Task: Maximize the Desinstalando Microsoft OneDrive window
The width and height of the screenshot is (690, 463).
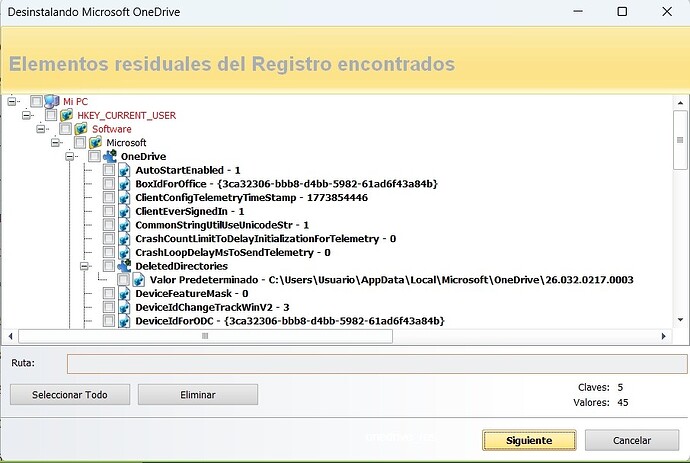Action: (622, 12)
